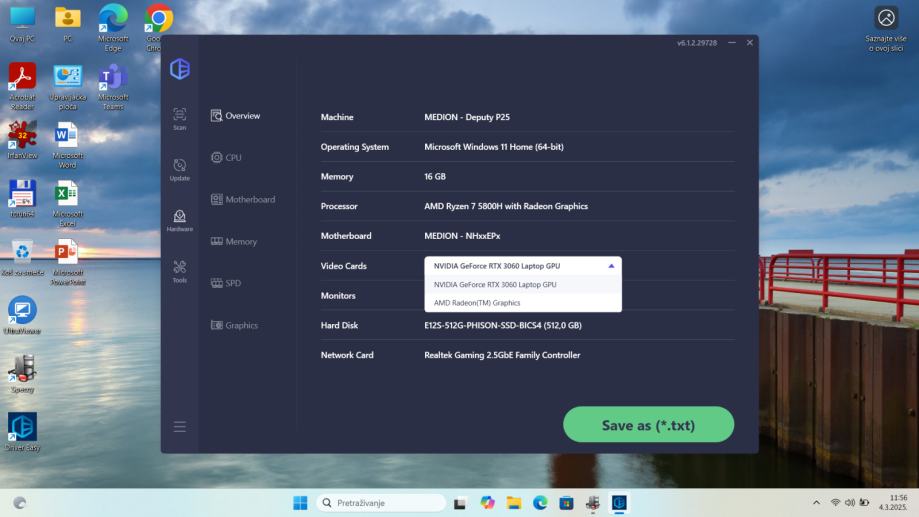Select the Hardware section icon
The height and width of the screenshot is (517, 919).
tap(179, 220)
